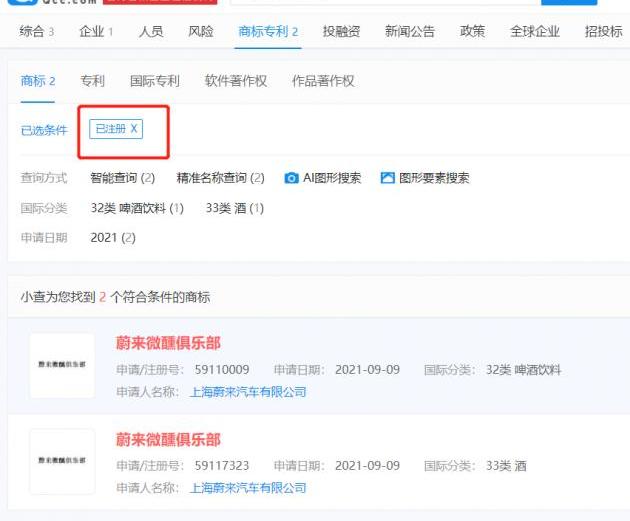Open AI图形搜索 text link
The height and width of the screenshot is (521, 630).
coord(332,178)
